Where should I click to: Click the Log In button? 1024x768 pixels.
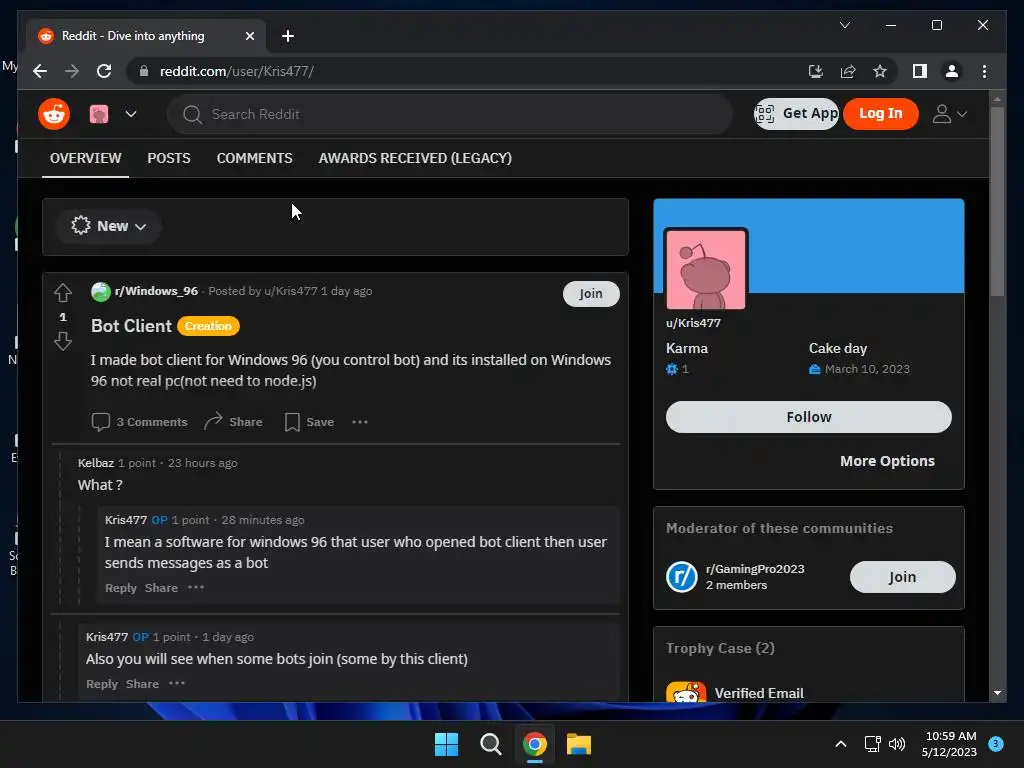[x=880, y=114]
